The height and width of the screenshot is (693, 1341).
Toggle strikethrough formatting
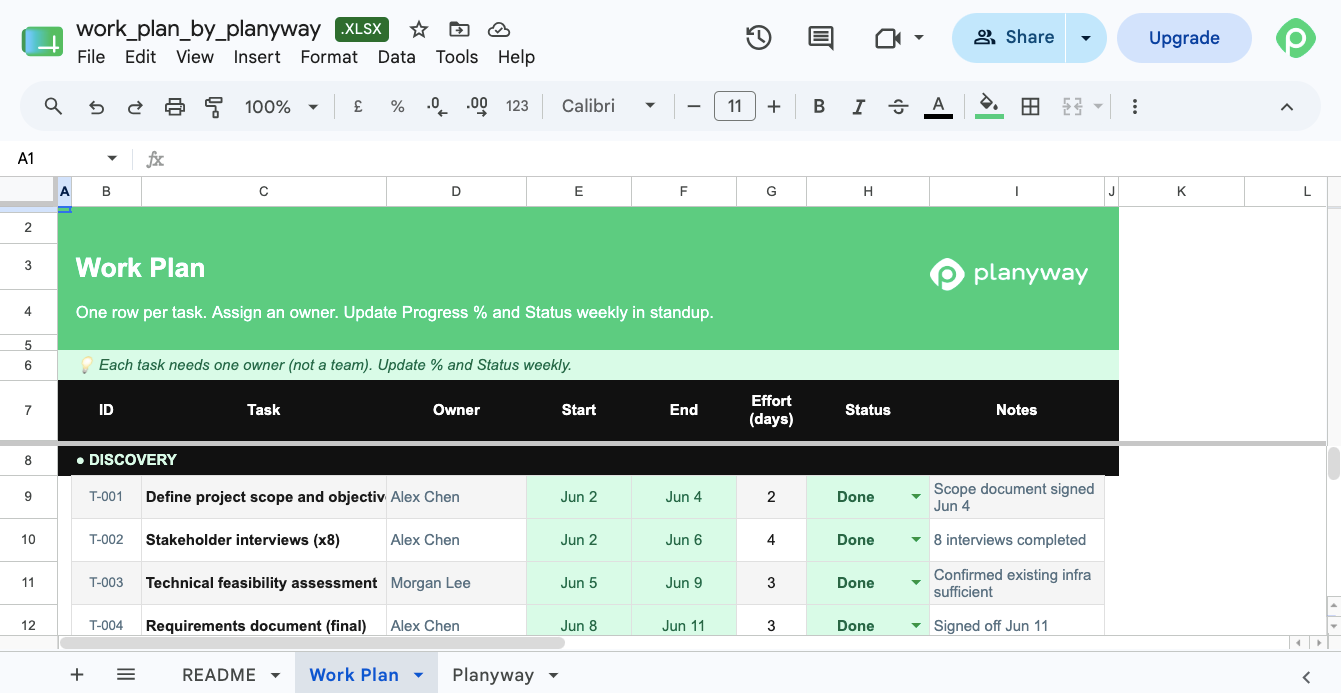tap(898, 106)
